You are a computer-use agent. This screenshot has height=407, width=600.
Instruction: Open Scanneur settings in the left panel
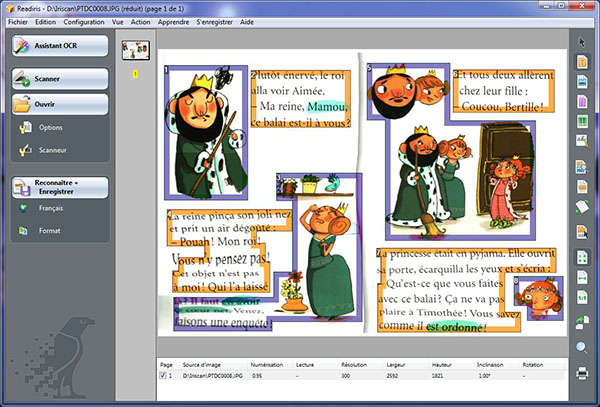tap(52, 150)
